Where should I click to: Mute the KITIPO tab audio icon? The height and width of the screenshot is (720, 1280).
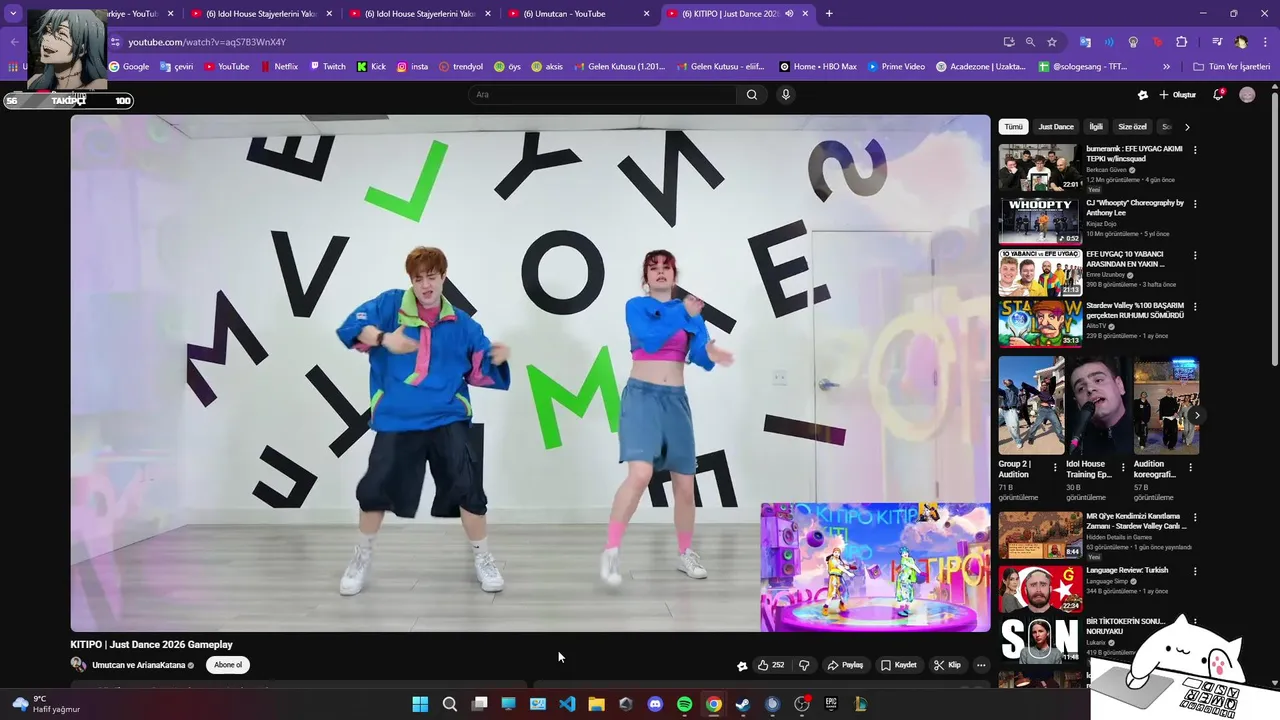(789, 14)
